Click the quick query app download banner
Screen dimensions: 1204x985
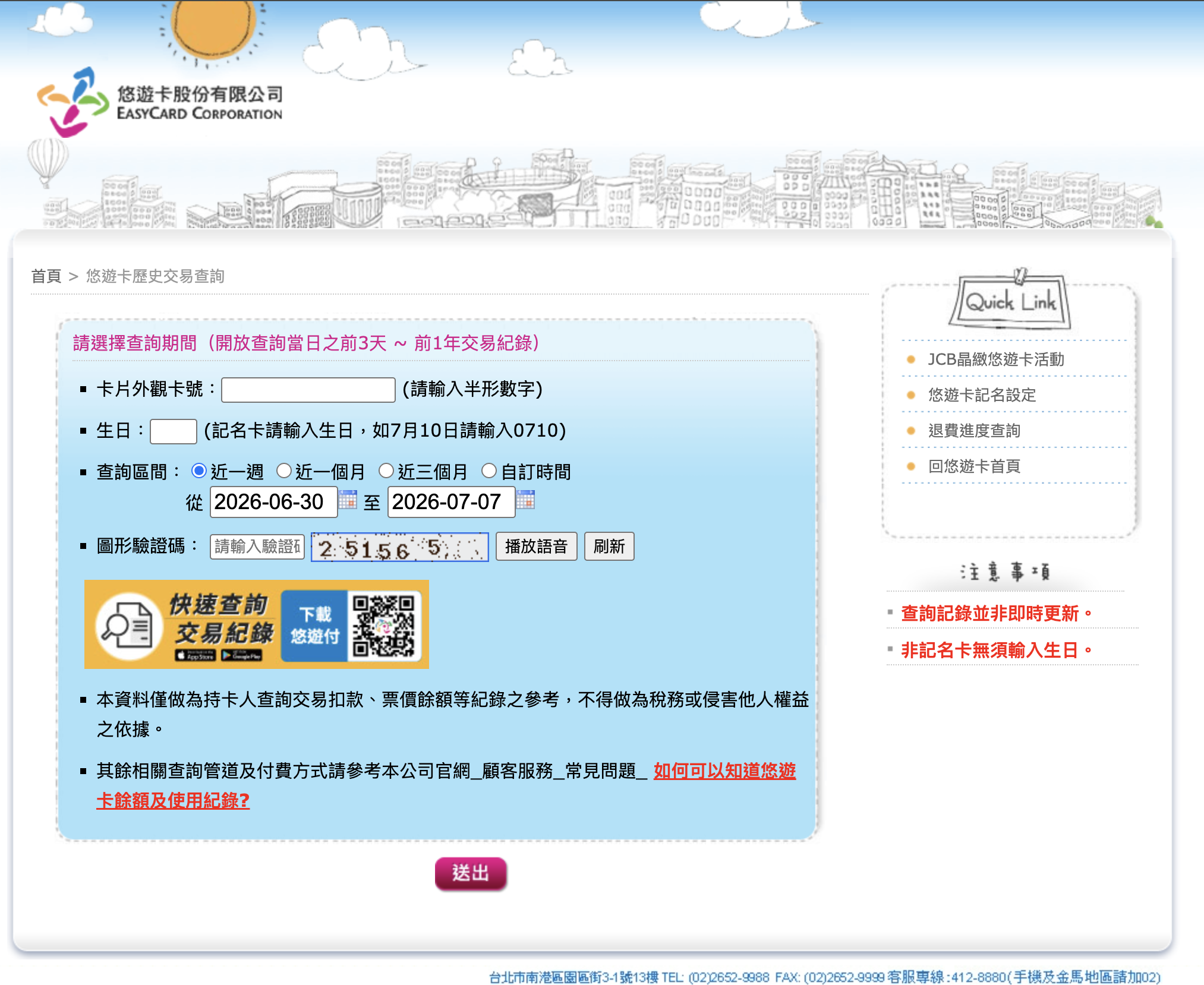tap(256, 624)
